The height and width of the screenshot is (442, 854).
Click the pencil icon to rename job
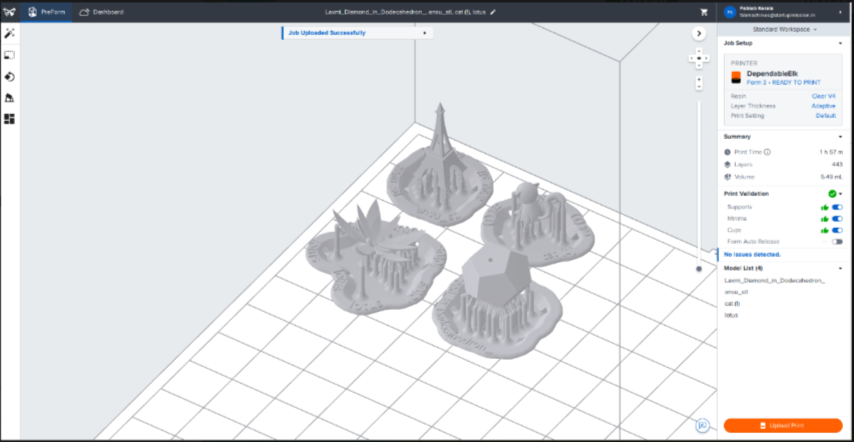point(493,12)
